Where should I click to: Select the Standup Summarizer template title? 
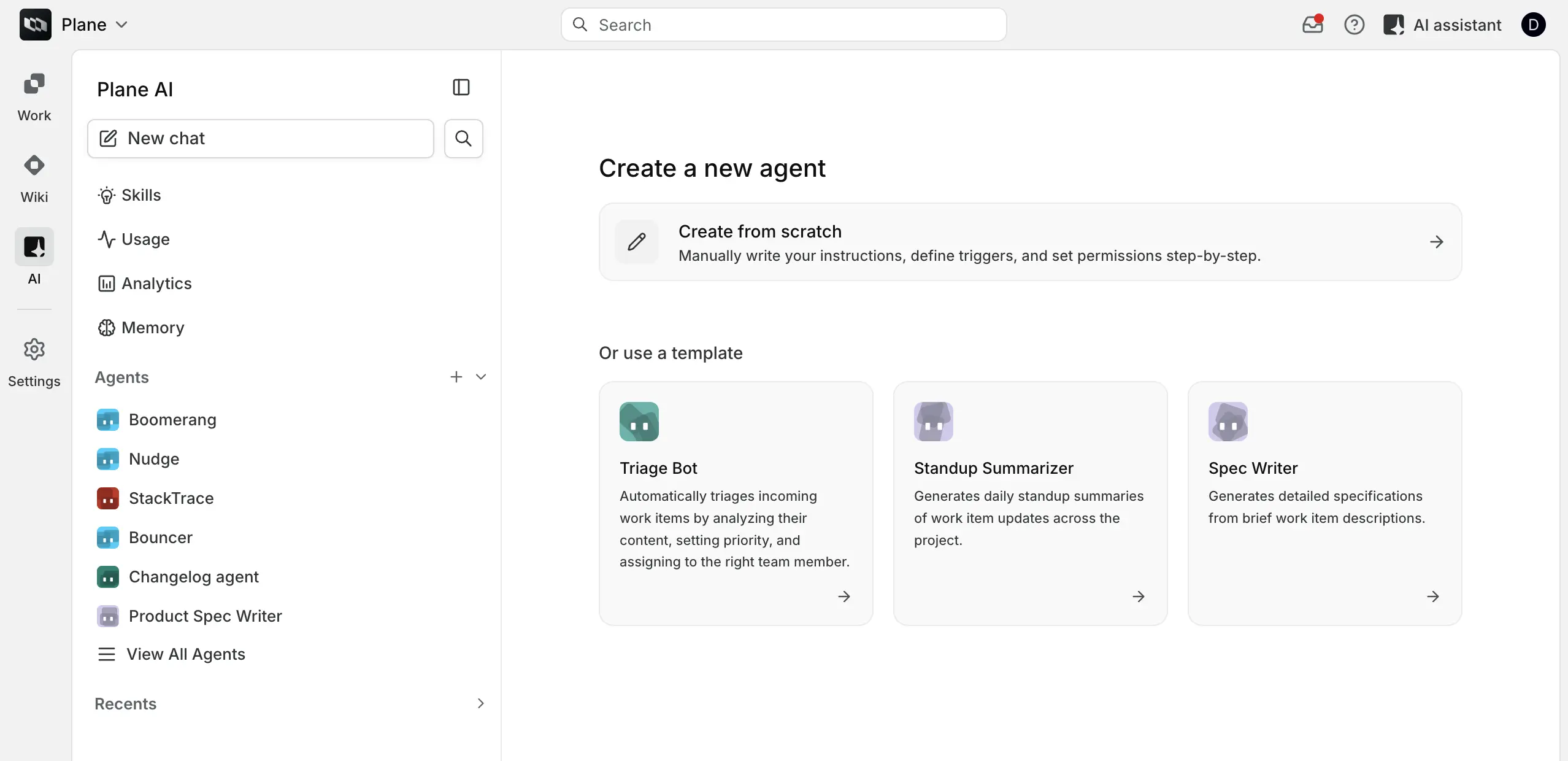(x=993, y=468)
